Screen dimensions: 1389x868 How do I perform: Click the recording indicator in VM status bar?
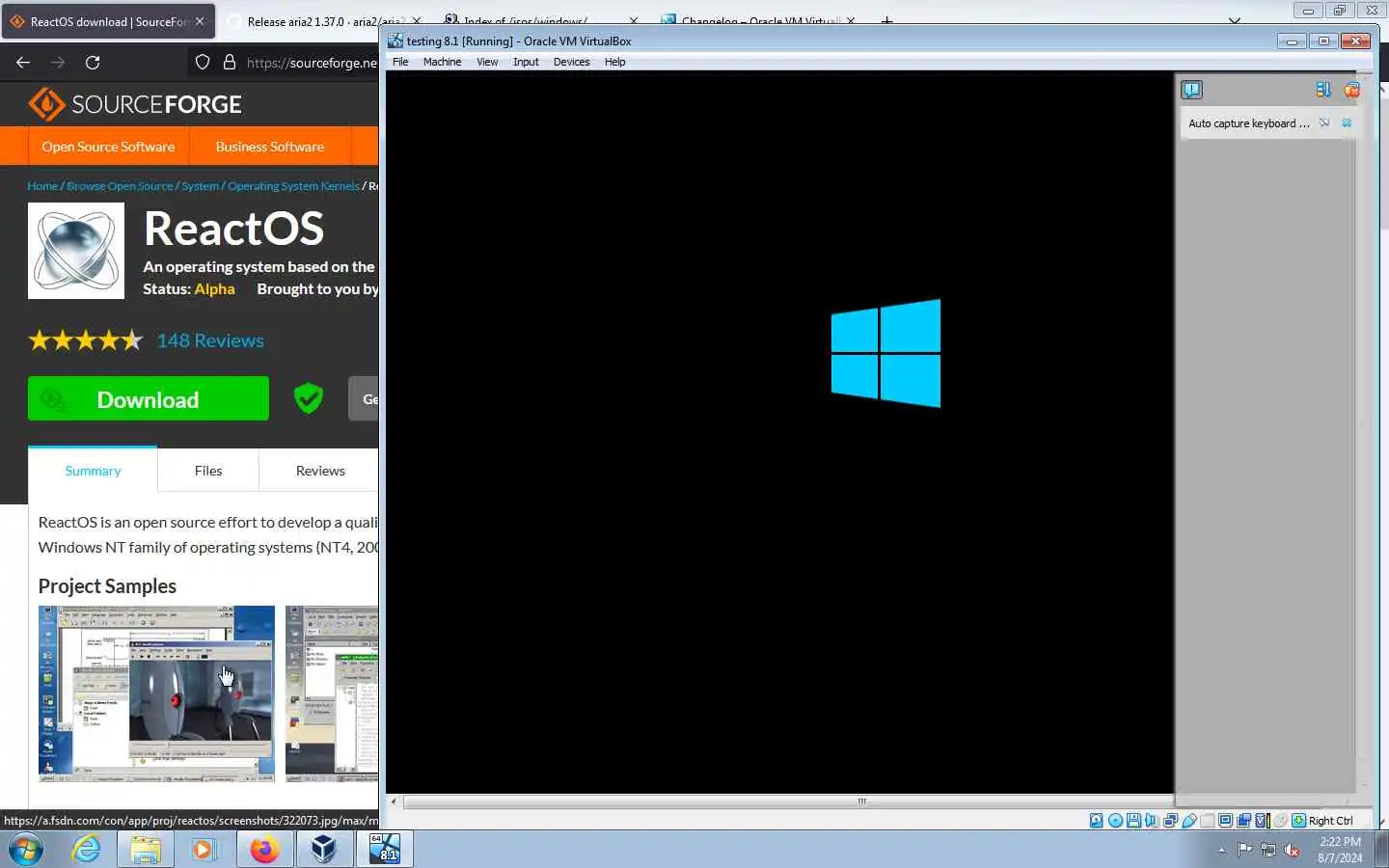(x=1243, y=821)
